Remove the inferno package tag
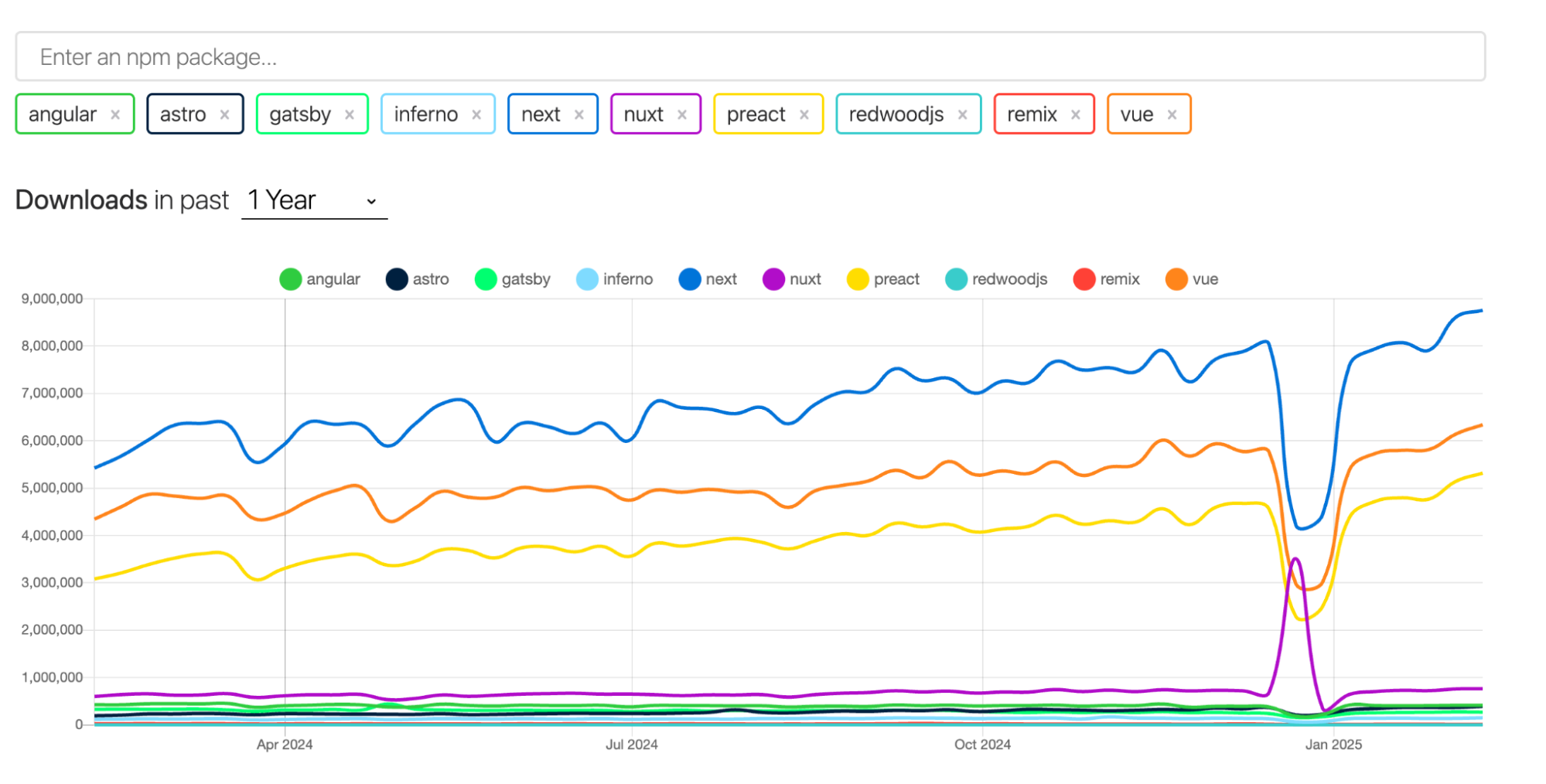 coord(476,114)
